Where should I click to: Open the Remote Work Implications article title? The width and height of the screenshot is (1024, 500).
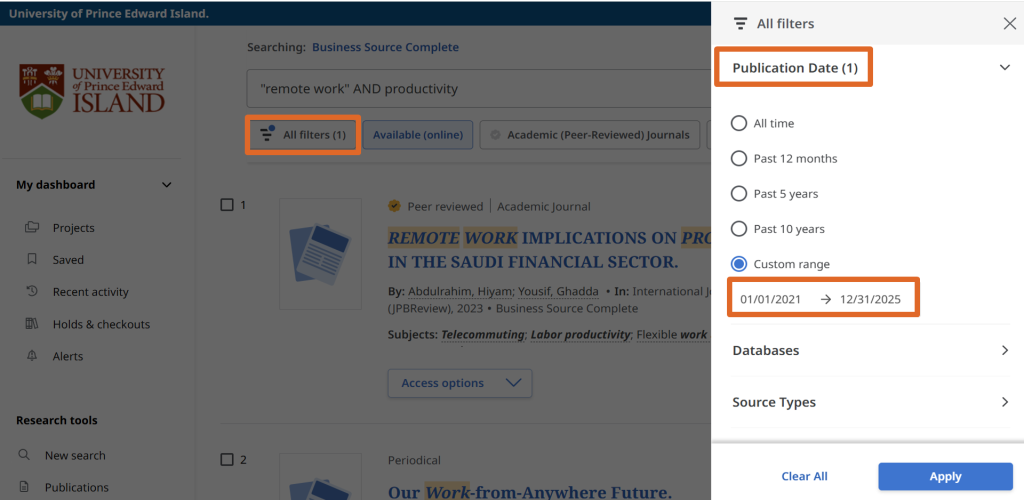(x=549, y=250)
